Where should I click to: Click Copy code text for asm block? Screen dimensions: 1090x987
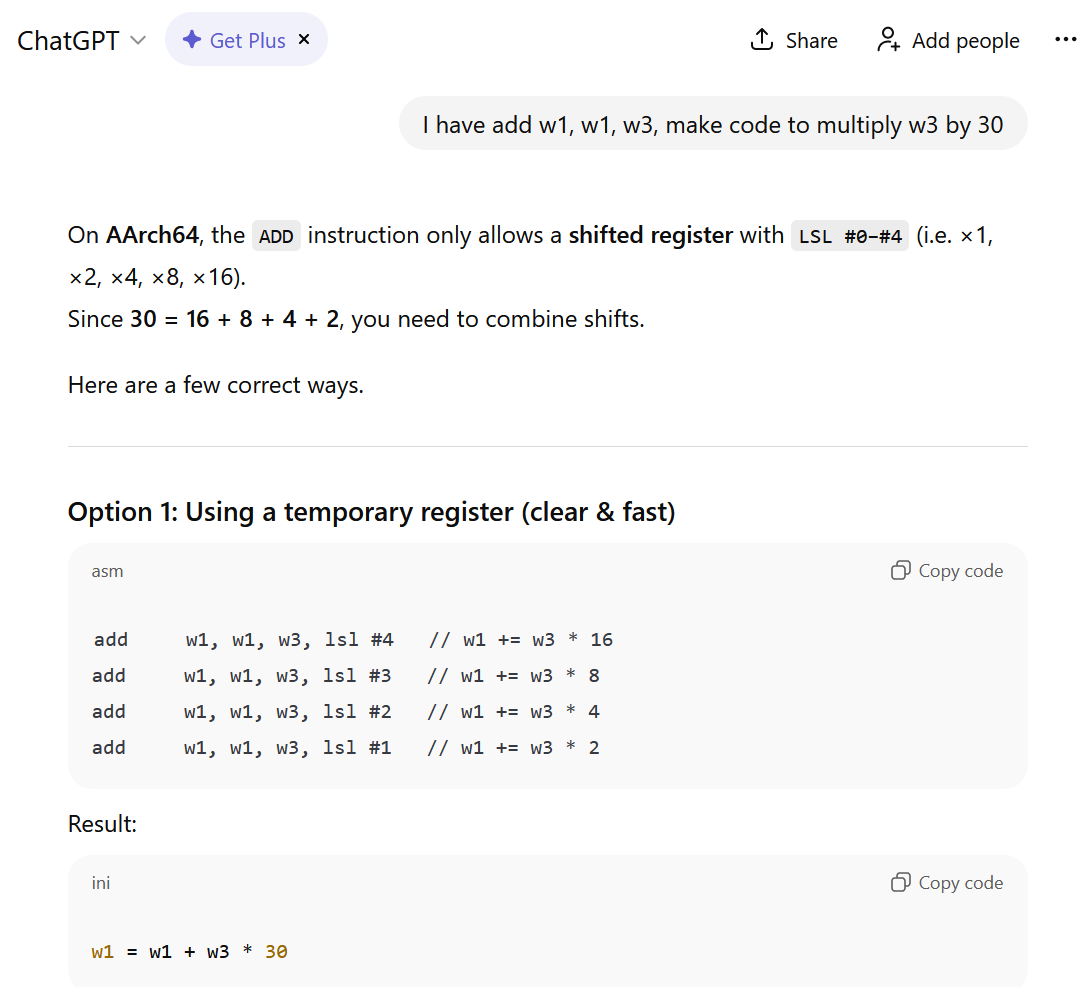[961, 571]
